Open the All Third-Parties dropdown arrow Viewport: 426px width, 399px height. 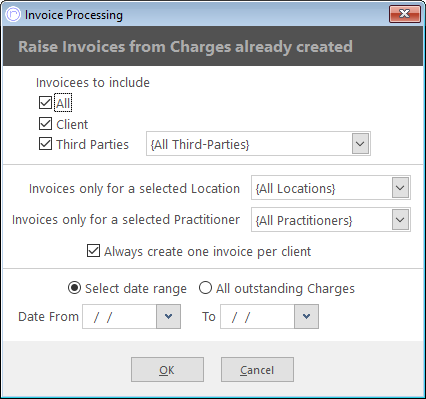point(360,144)
